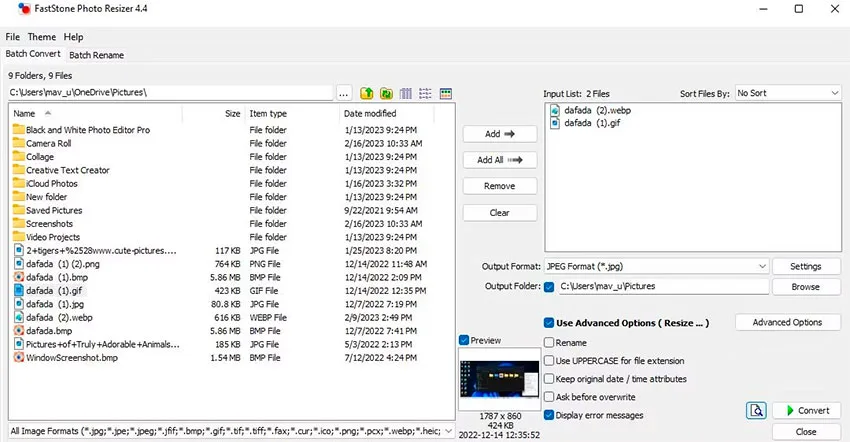The width and height of the screenshot is (850, 442).
Task: Uncheck Use Advanced Options checkbox
Action: 549,323
